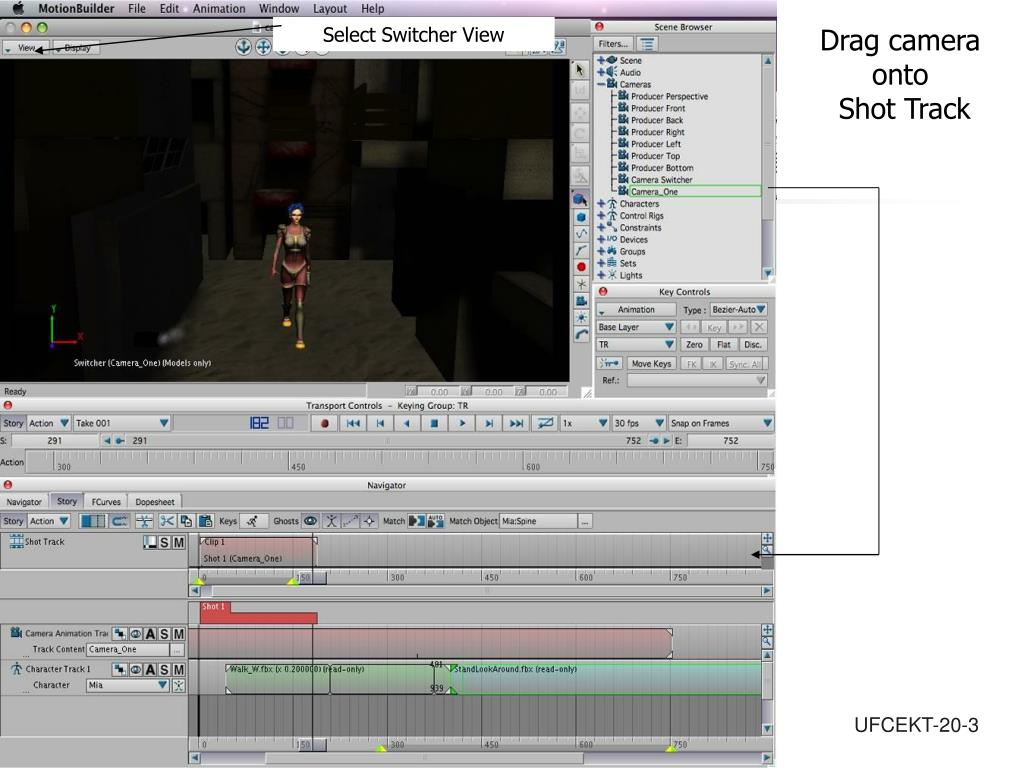Image resolution: width=1024 pixels, height=768 pixels.
Task: Select the arrow selection tool in viewer toolbar
Action: [x=580, y=70]
